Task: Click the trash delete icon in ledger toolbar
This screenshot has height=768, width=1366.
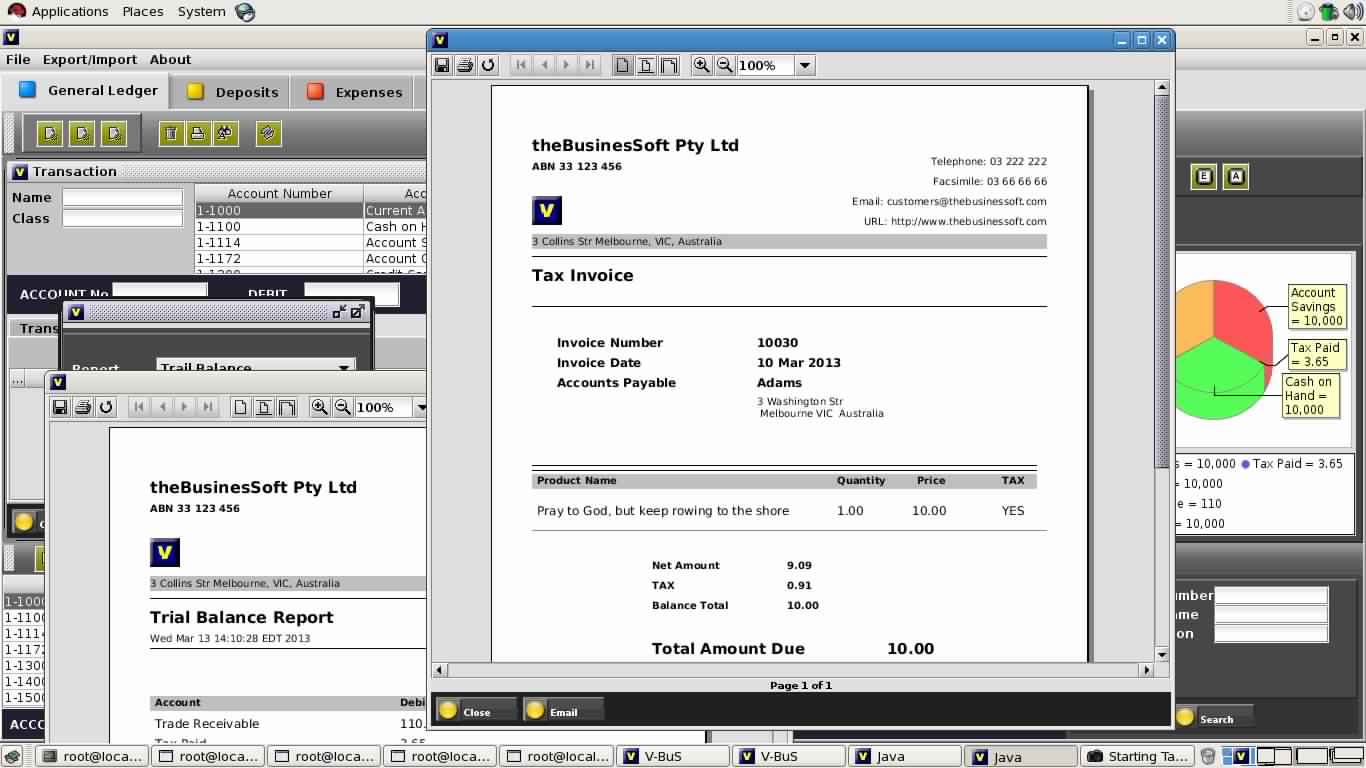Action: [171, 133]
